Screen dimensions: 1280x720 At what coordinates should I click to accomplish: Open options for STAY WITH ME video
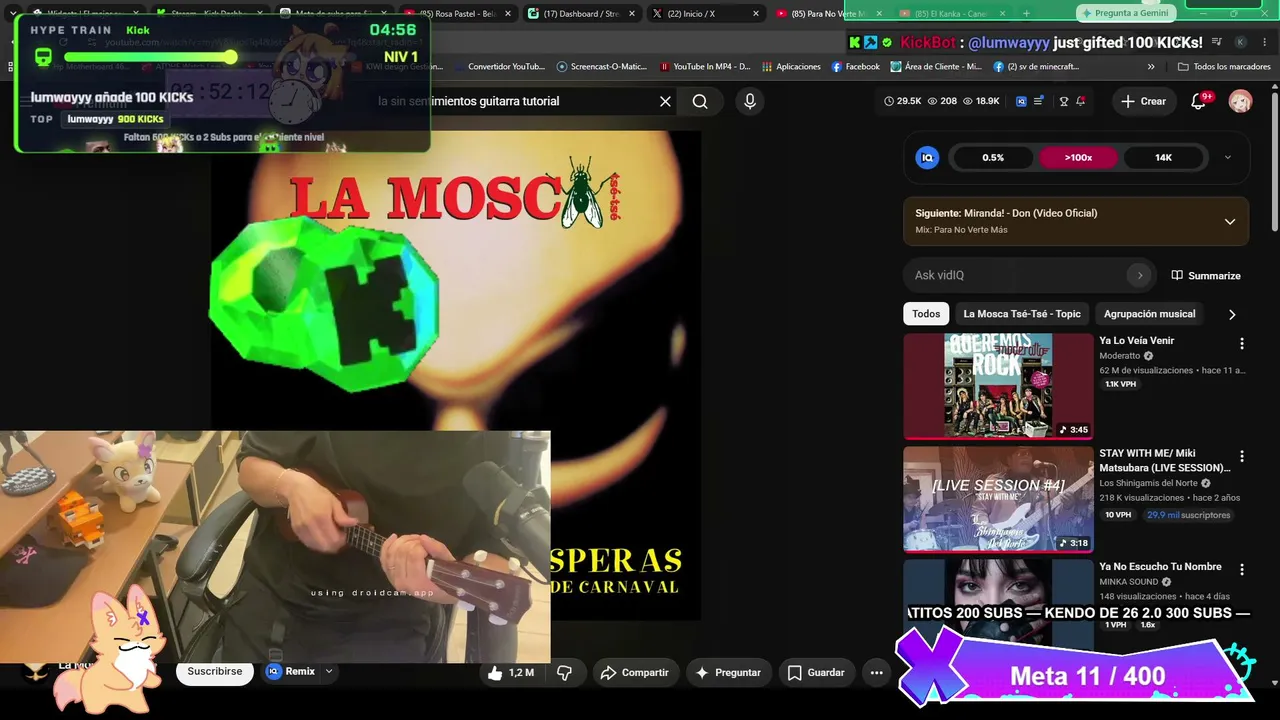tap(1242, 457)
